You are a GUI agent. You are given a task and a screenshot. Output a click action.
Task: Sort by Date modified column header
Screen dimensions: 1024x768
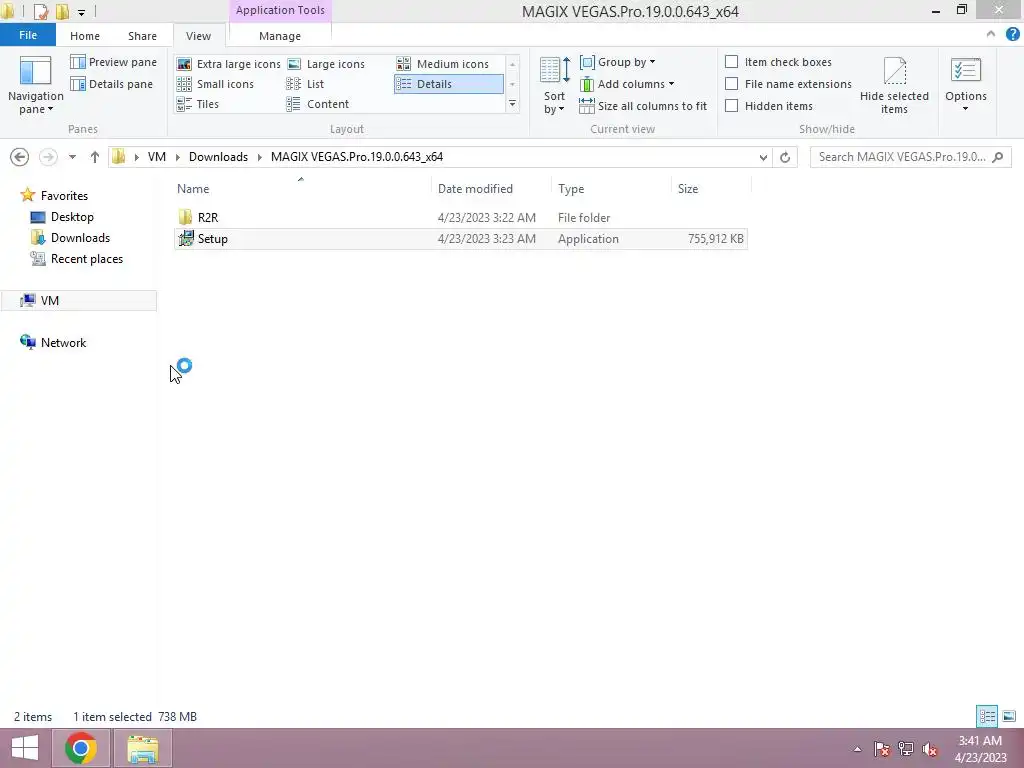point(475,189)
